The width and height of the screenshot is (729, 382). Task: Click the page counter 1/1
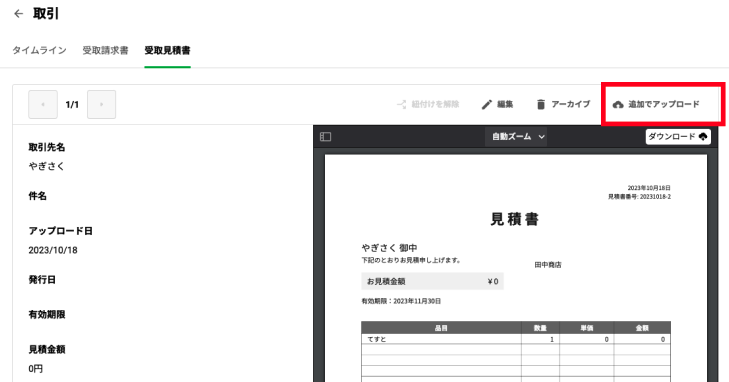pos(72,105)
